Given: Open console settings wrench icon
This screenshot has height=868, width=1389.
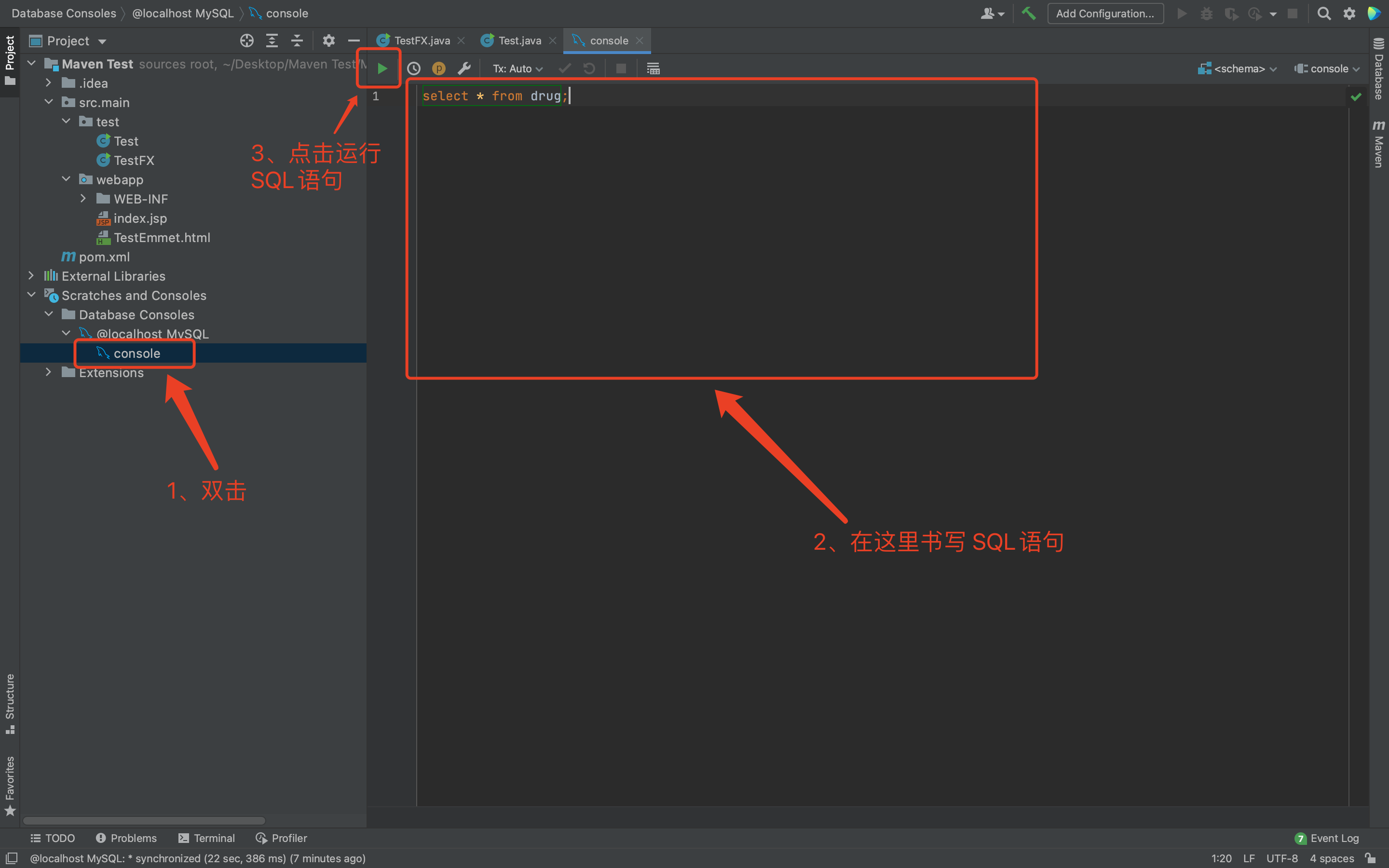Looking at the screenshot, I should click(464, 68).
